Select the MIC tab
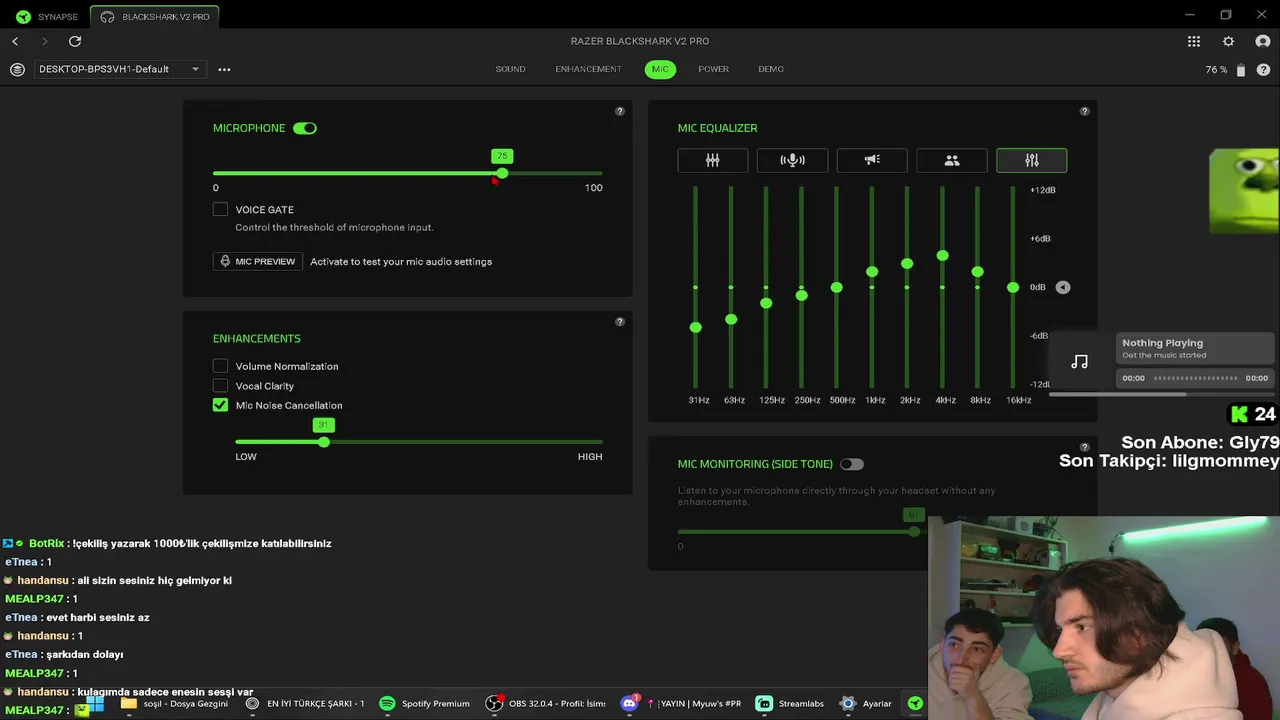This screenshot has width=1280, height=720. pyautogui.click(x=660, y=69)
